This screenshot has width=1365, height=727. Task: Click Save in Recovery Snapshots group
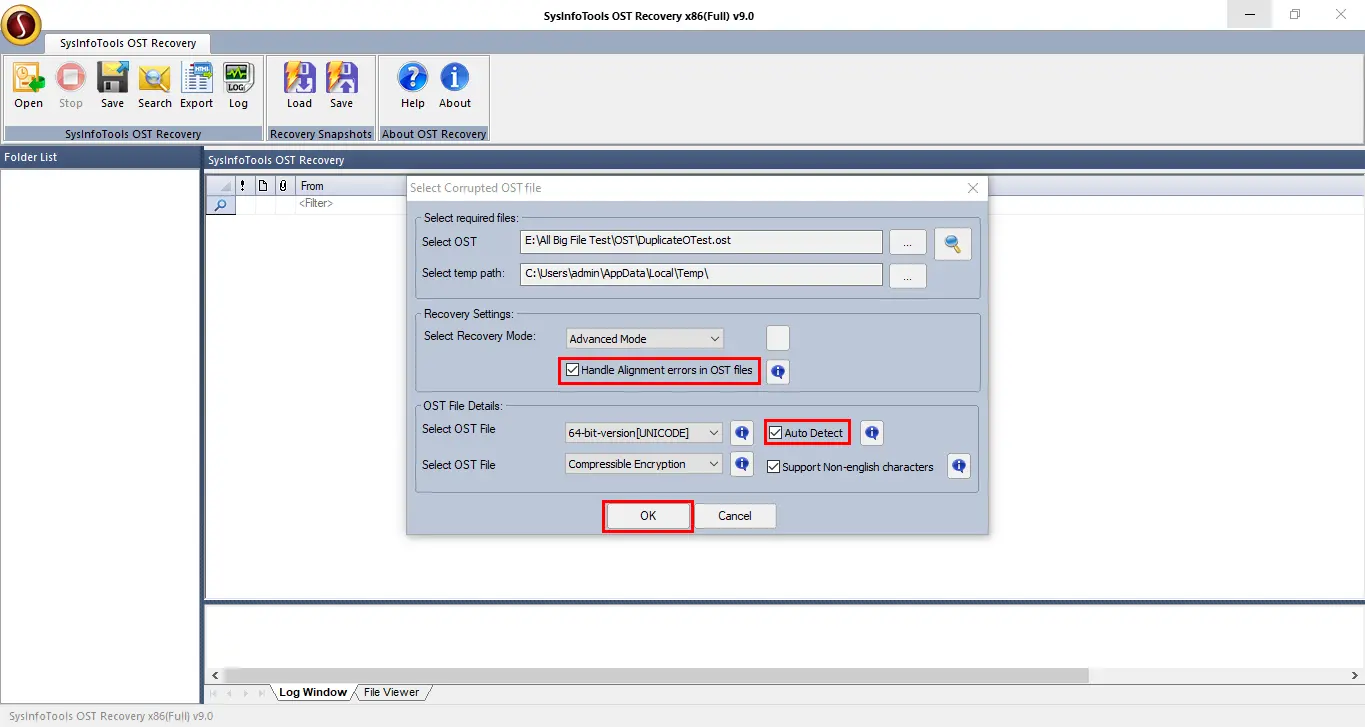pos(341,86)
